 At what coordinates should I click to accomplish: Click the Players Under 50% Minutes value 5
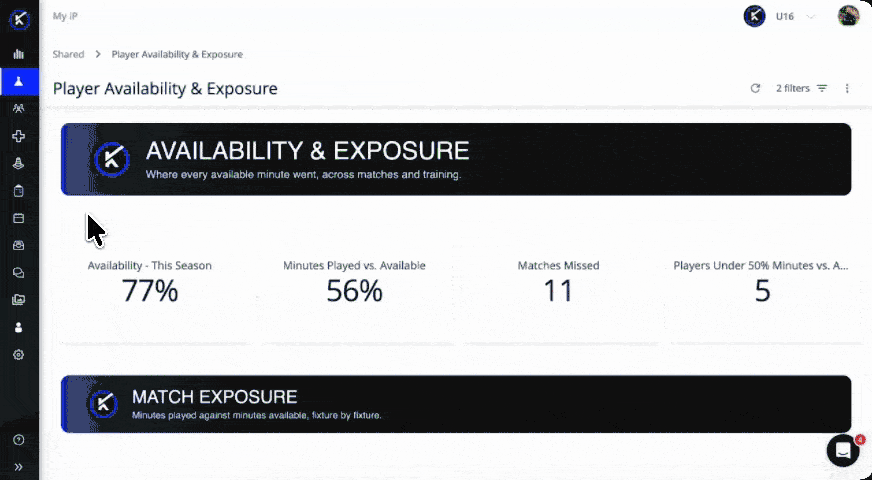(762, 290)
